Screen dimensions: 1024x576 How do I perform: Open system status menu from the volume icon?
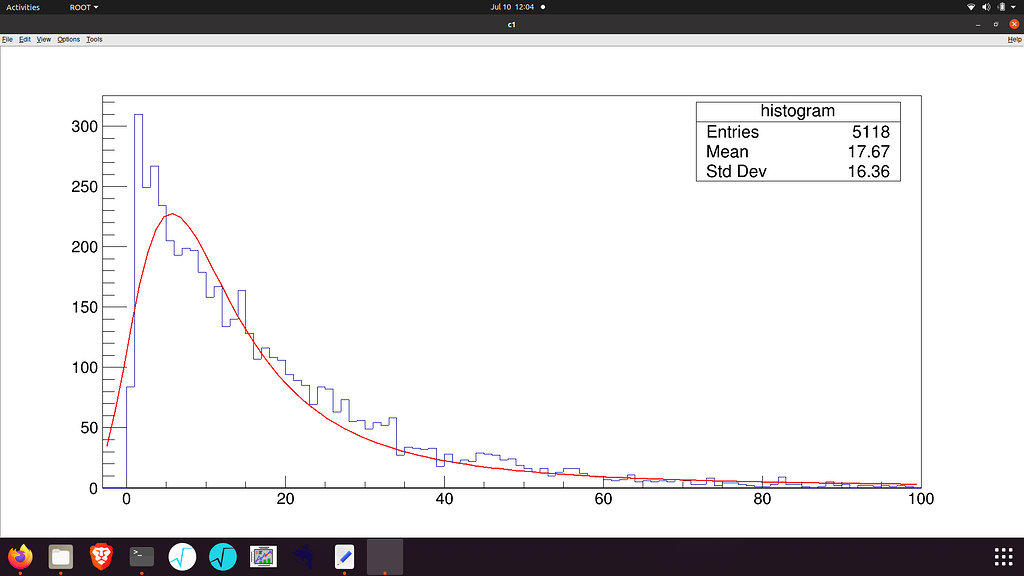[988, 7]
